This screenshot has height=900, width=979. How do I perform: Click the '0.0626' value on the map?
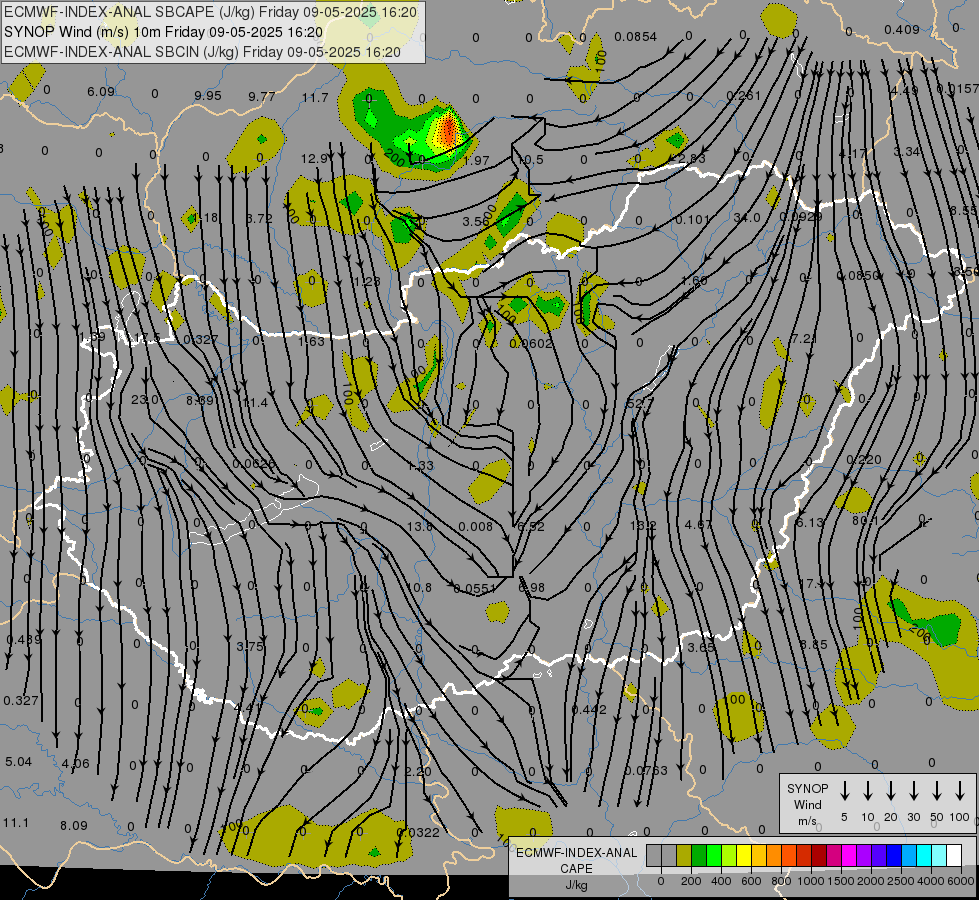pyautogui.click(x=253, y=463)
